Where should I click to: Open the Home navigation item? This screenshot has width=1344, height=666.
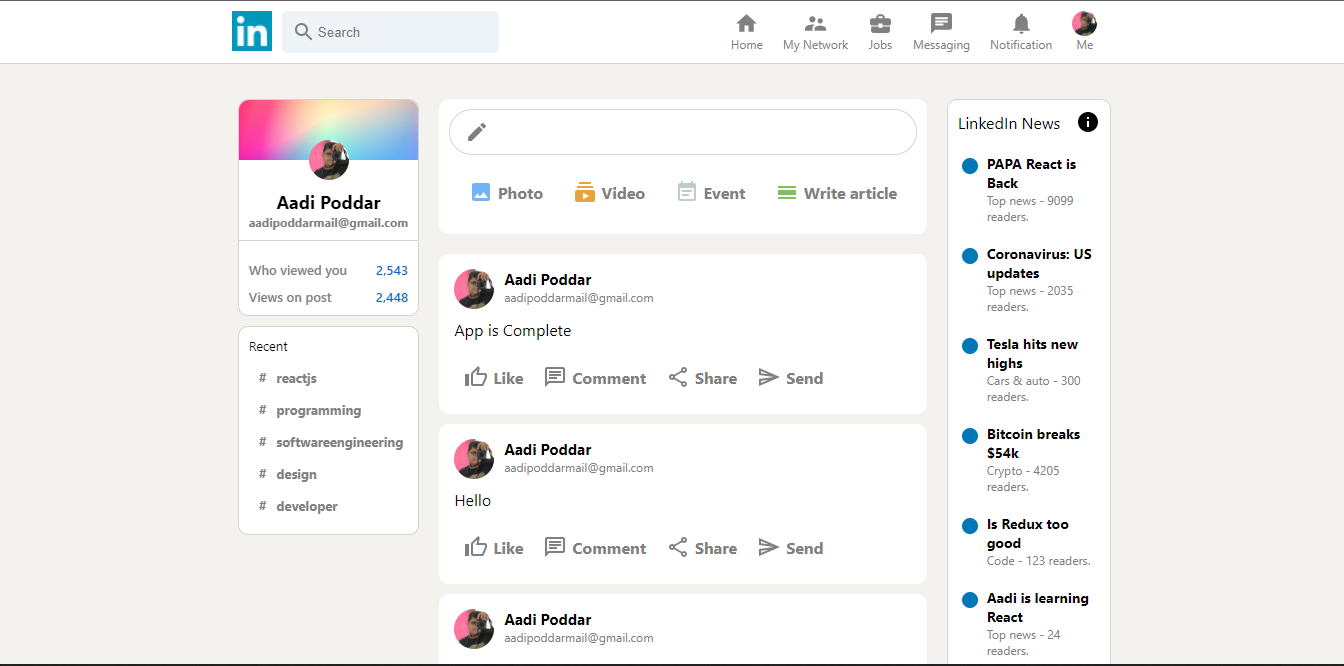coord(746,32)
